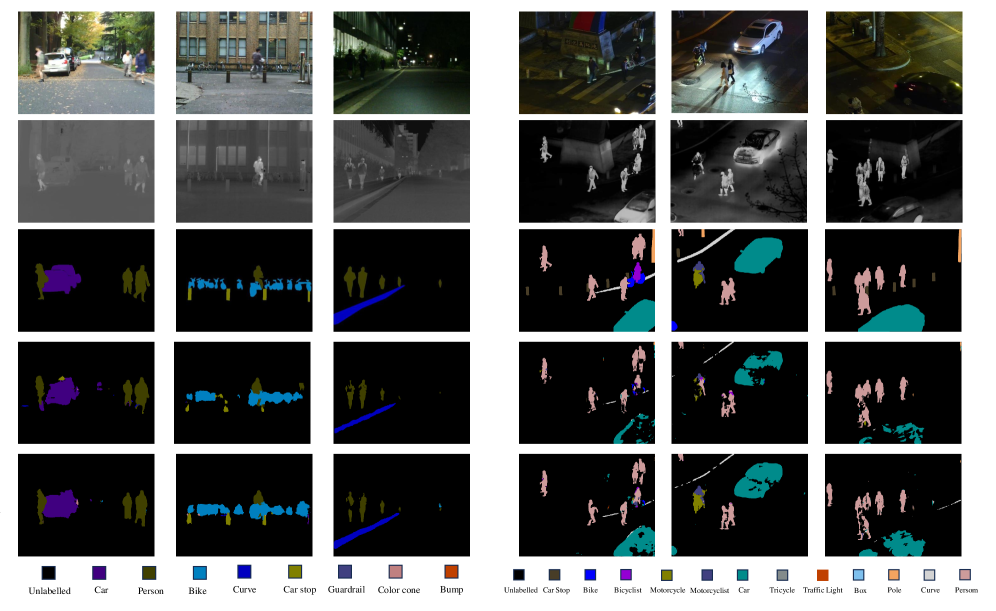996x611 pixels.
Task: Click the "Motorcyclist" legend label
Action: 710,590
